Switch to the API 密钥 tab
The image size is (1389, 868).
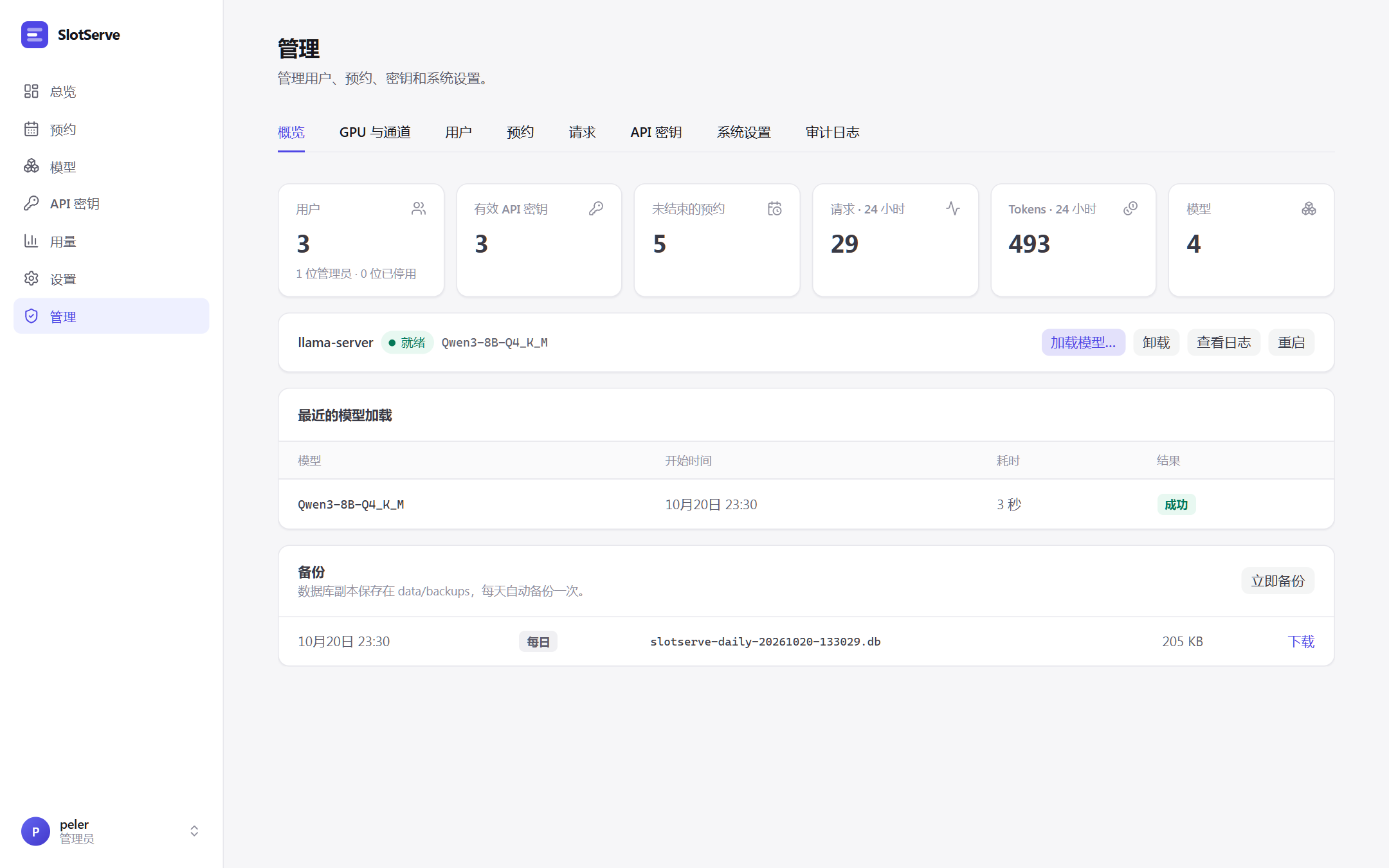[x=656, y=132]
